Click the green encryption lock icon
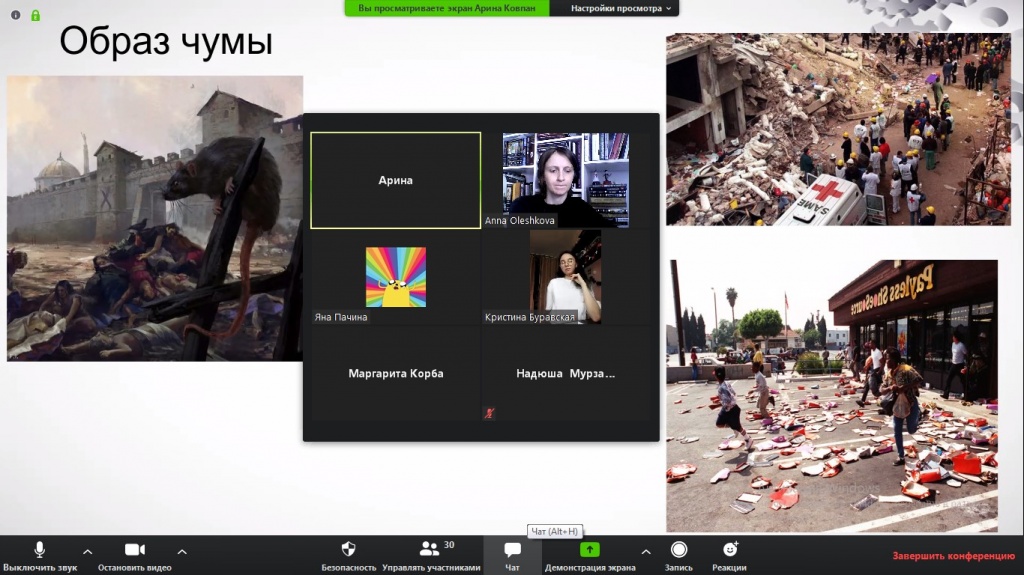 click(35, 15)
